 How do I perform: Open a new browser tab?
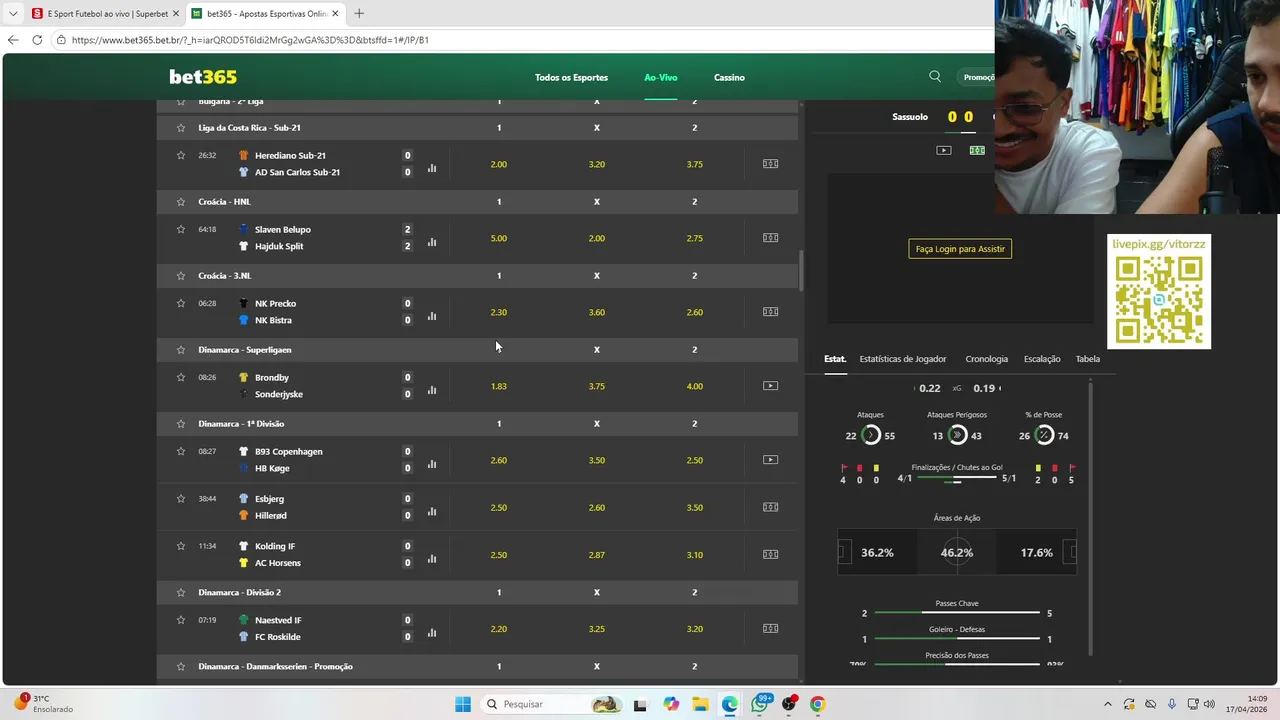coord(359,13)
